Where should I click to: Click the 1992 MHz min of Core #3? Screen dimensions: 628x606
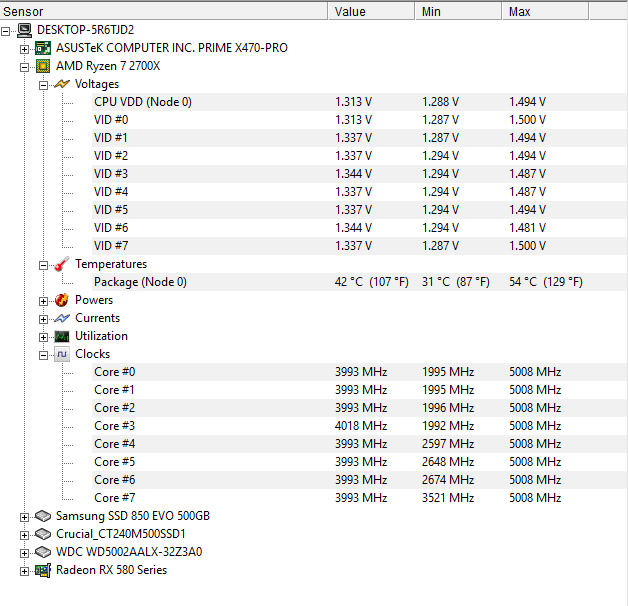(448, 426)
